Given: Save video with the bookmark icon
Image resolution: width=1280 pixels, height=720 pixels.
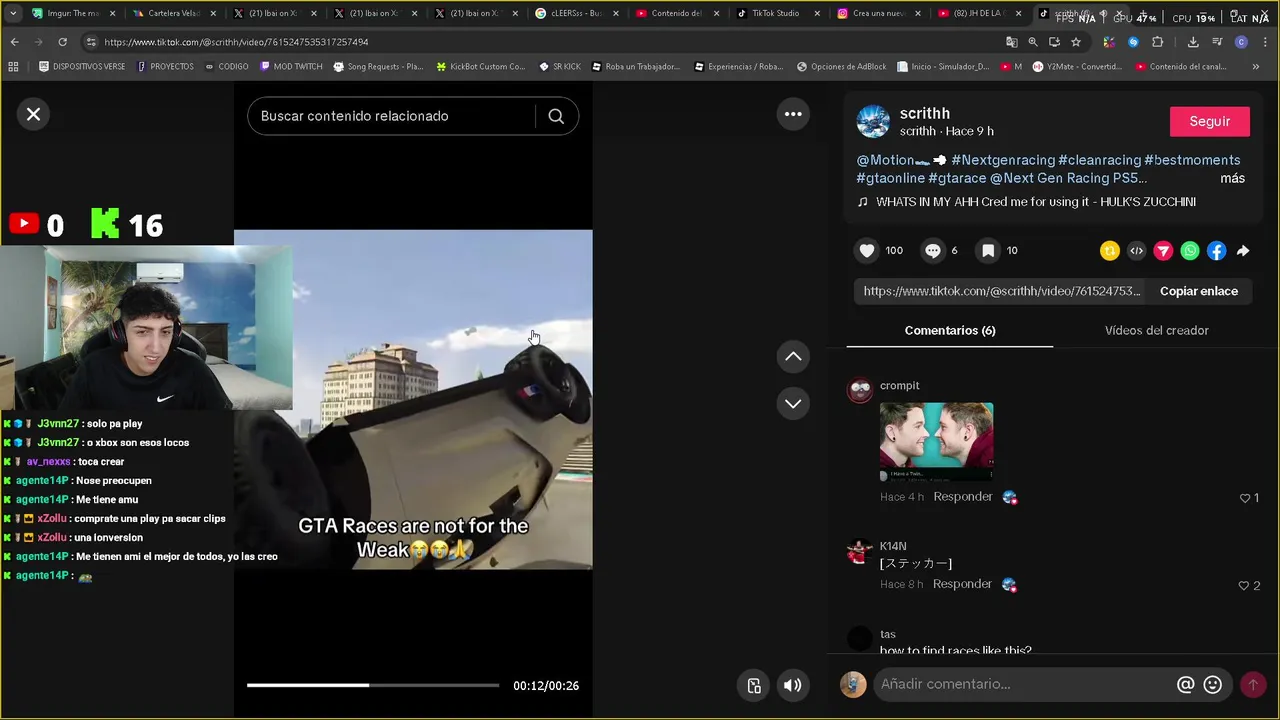Looking at the screenshot, I should coord(988,251).
